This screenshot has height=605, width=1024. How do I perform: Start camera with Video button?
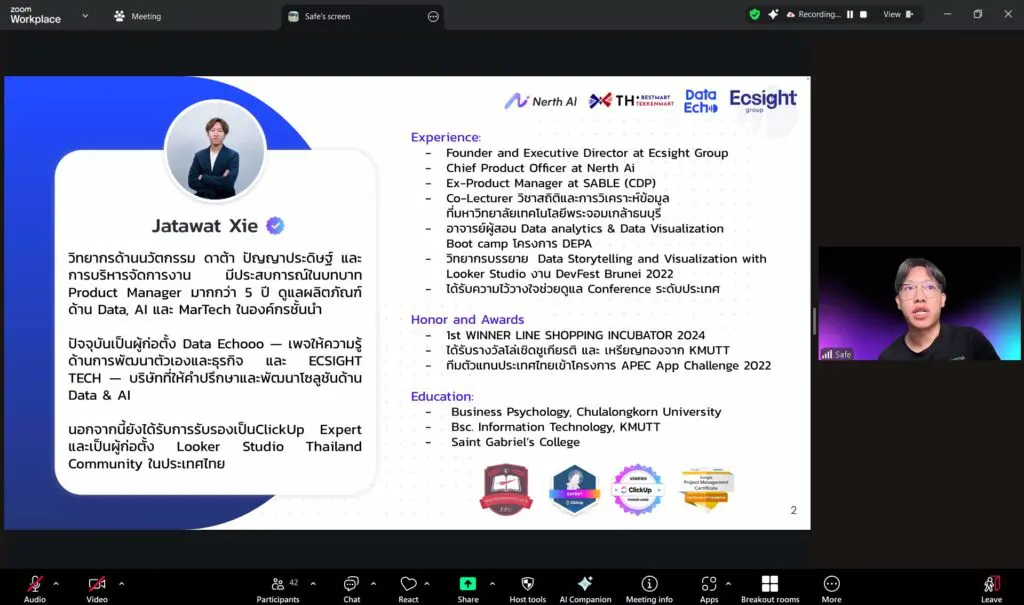coord(97,588)
